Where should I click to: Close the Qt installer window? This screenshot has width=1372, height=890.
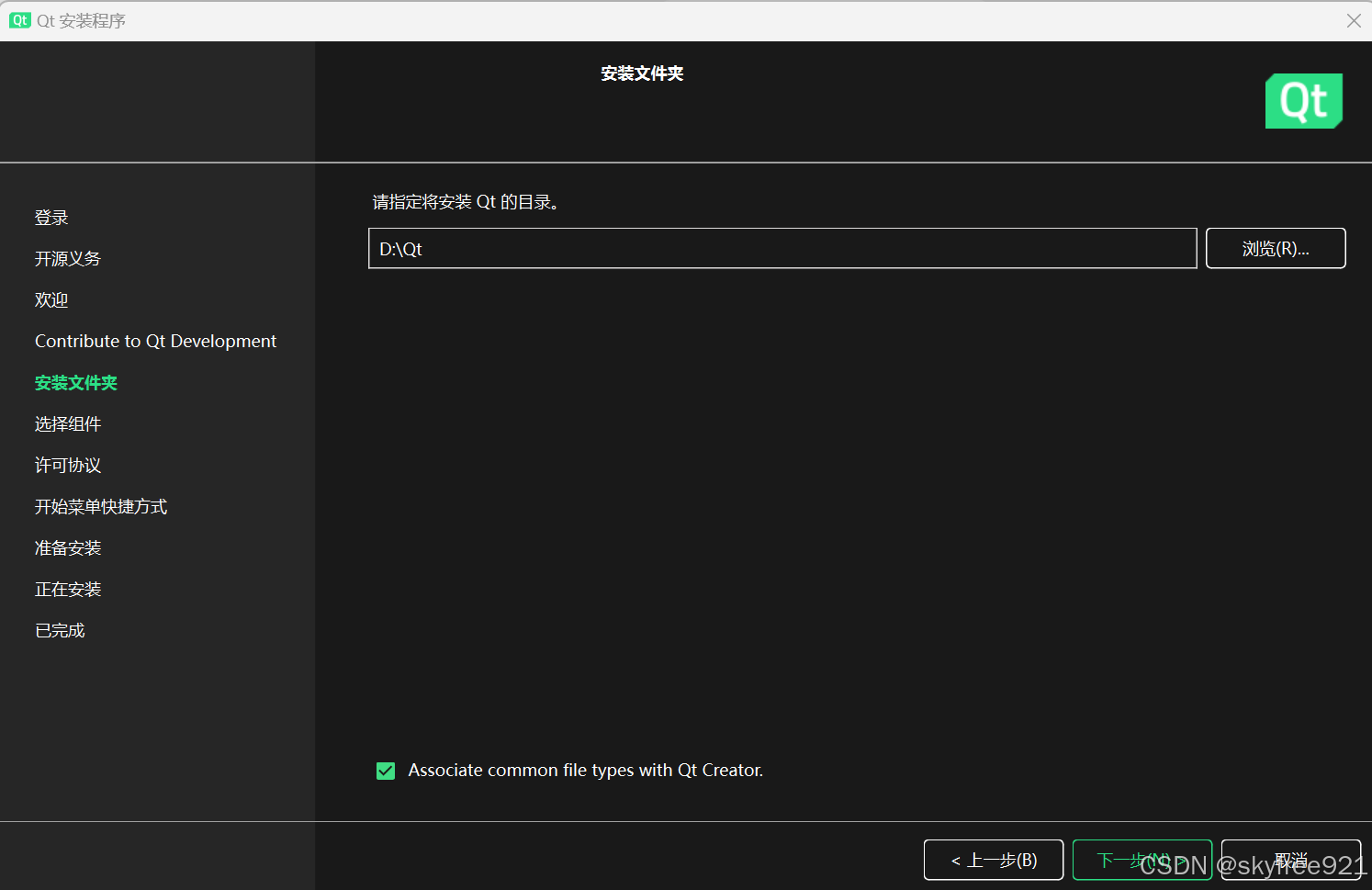[1354, 20]
